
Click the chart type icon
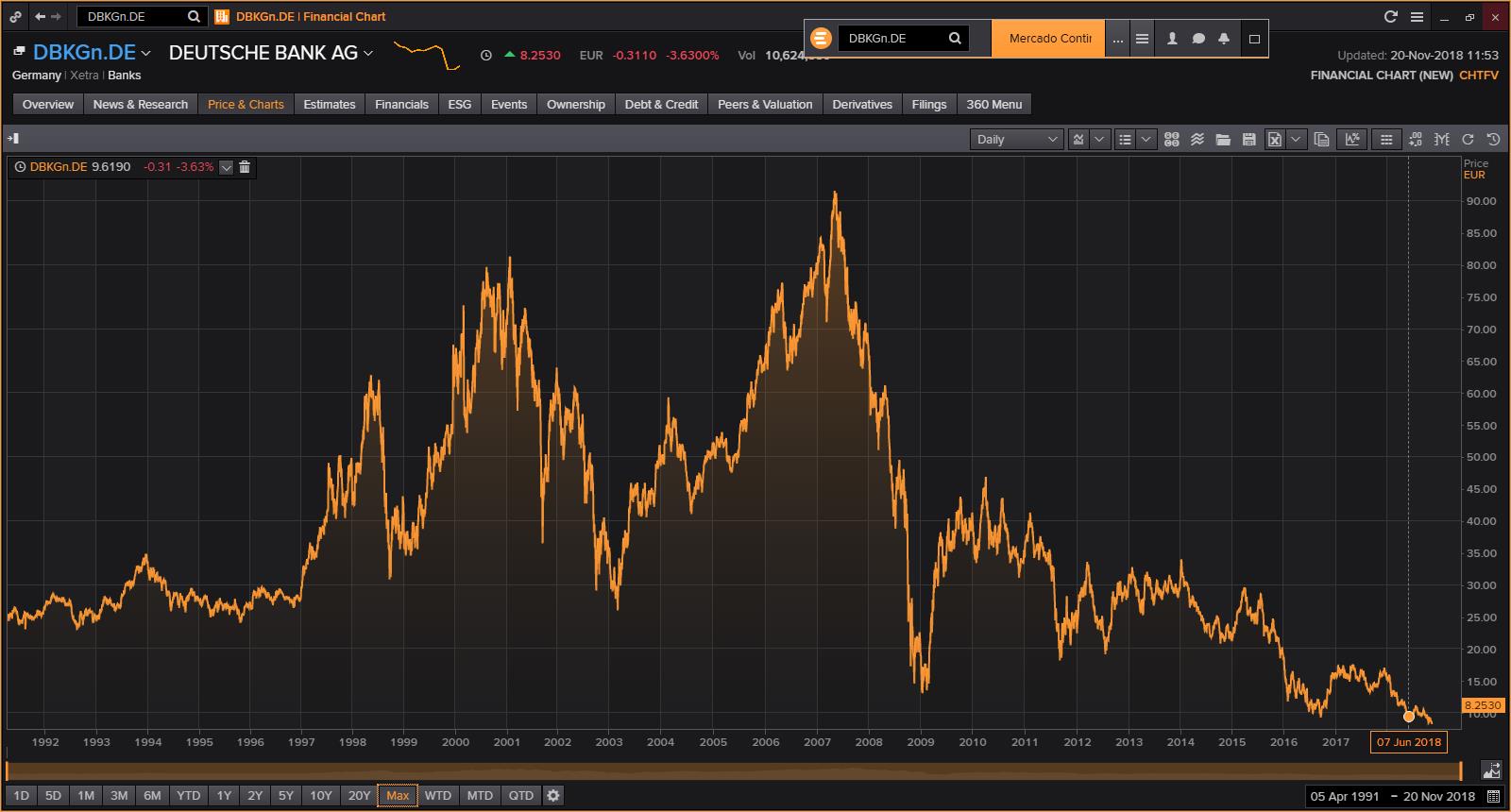pyautogui.click(x=1078, y=139)
